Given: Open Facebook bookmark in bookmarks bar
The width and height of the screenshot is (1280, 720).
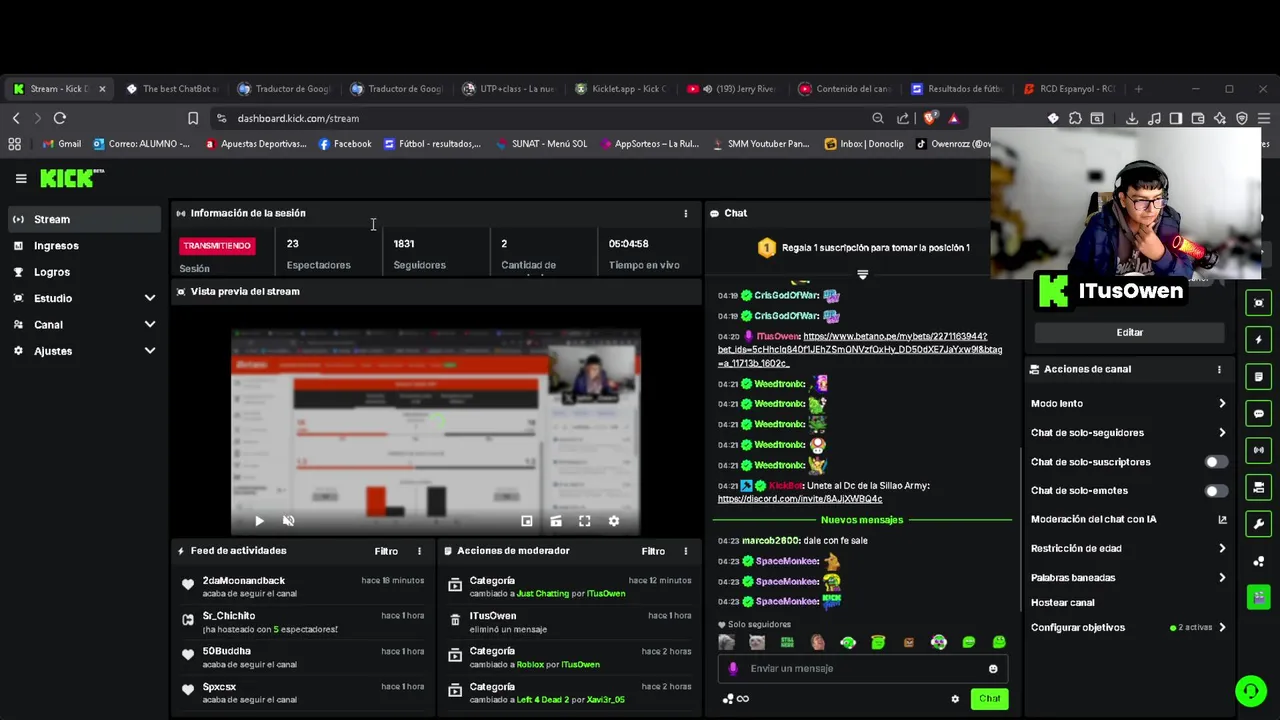Looking at the screenshot, I should 345,144.
